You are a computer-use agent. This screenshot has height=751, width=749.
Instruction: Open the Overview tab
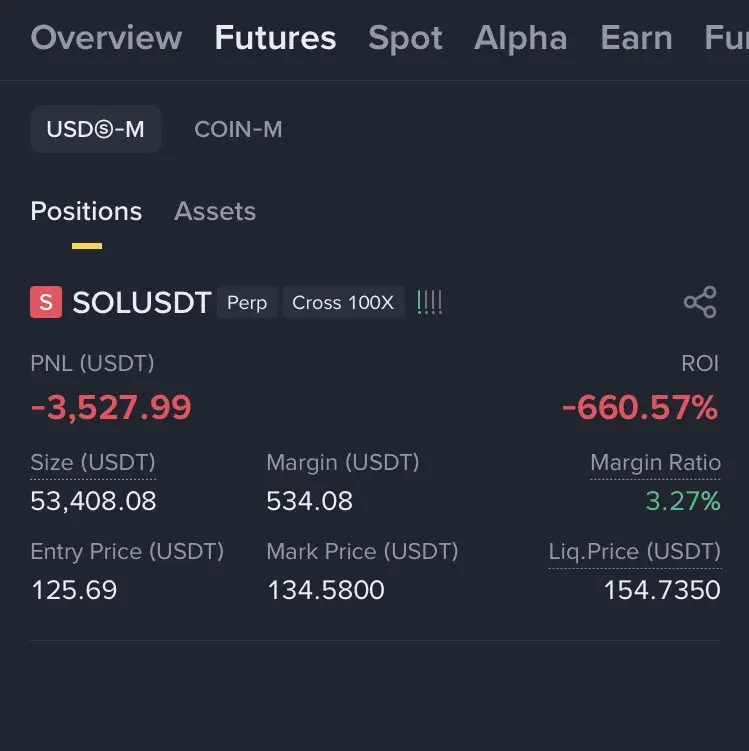[x=106, y=38]
